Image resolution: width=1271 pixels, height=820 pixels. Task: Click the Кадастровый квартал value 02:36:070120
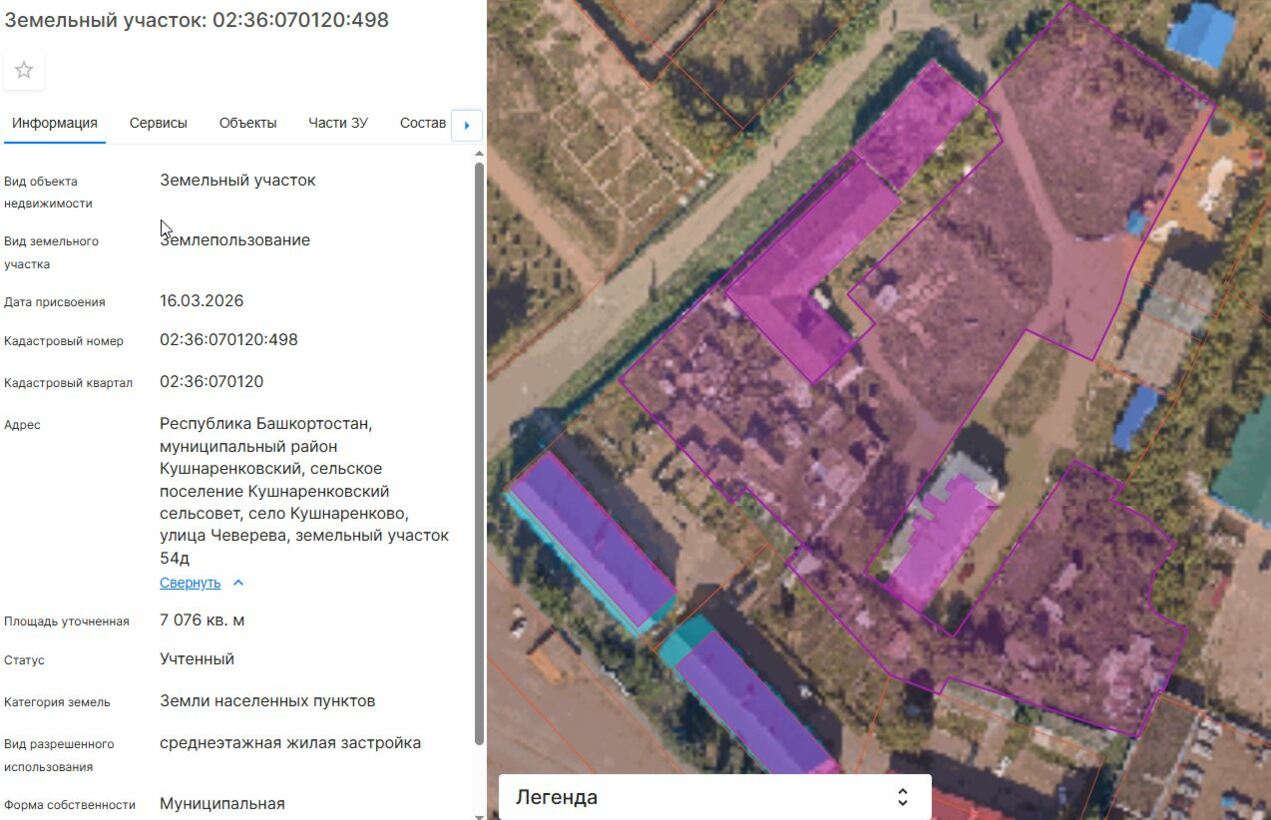tap(212, 382)
